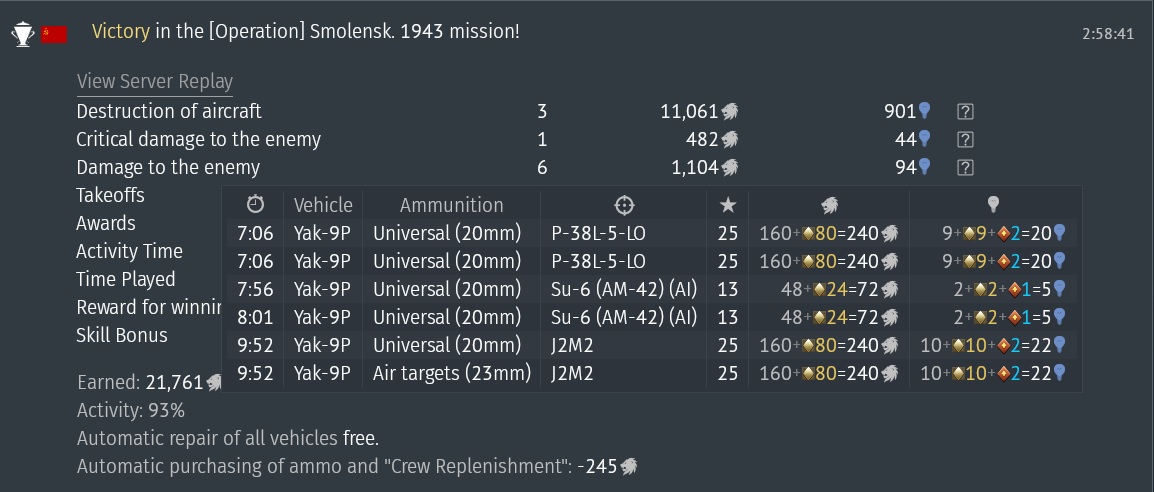The image size is (1154, 492).
Task: Click the crosshair target column header
Action: click(623, 205)
